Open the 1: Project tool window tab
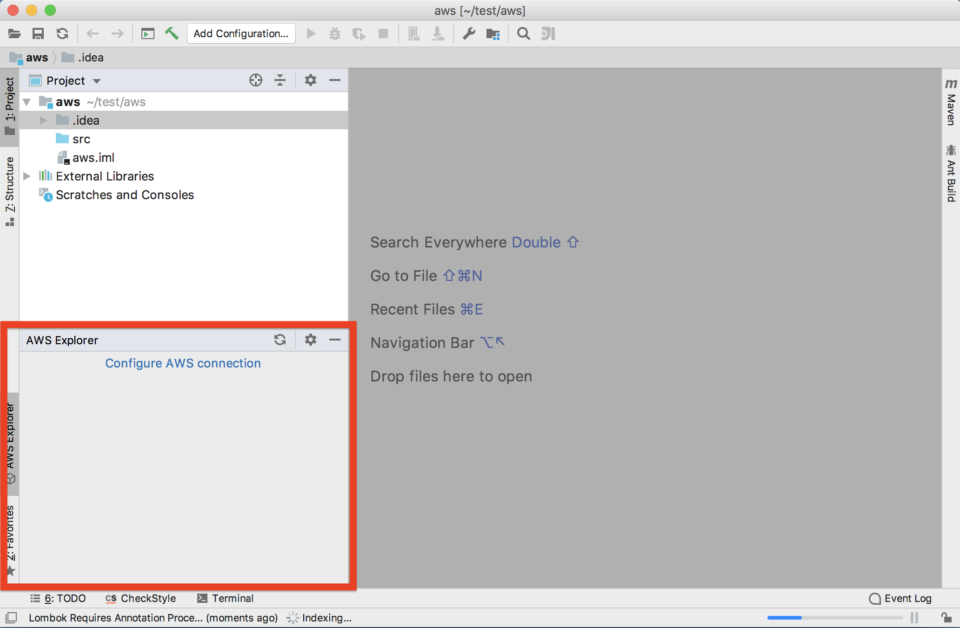Viewport: 960px width, 628px height. [x=9, y=106]
